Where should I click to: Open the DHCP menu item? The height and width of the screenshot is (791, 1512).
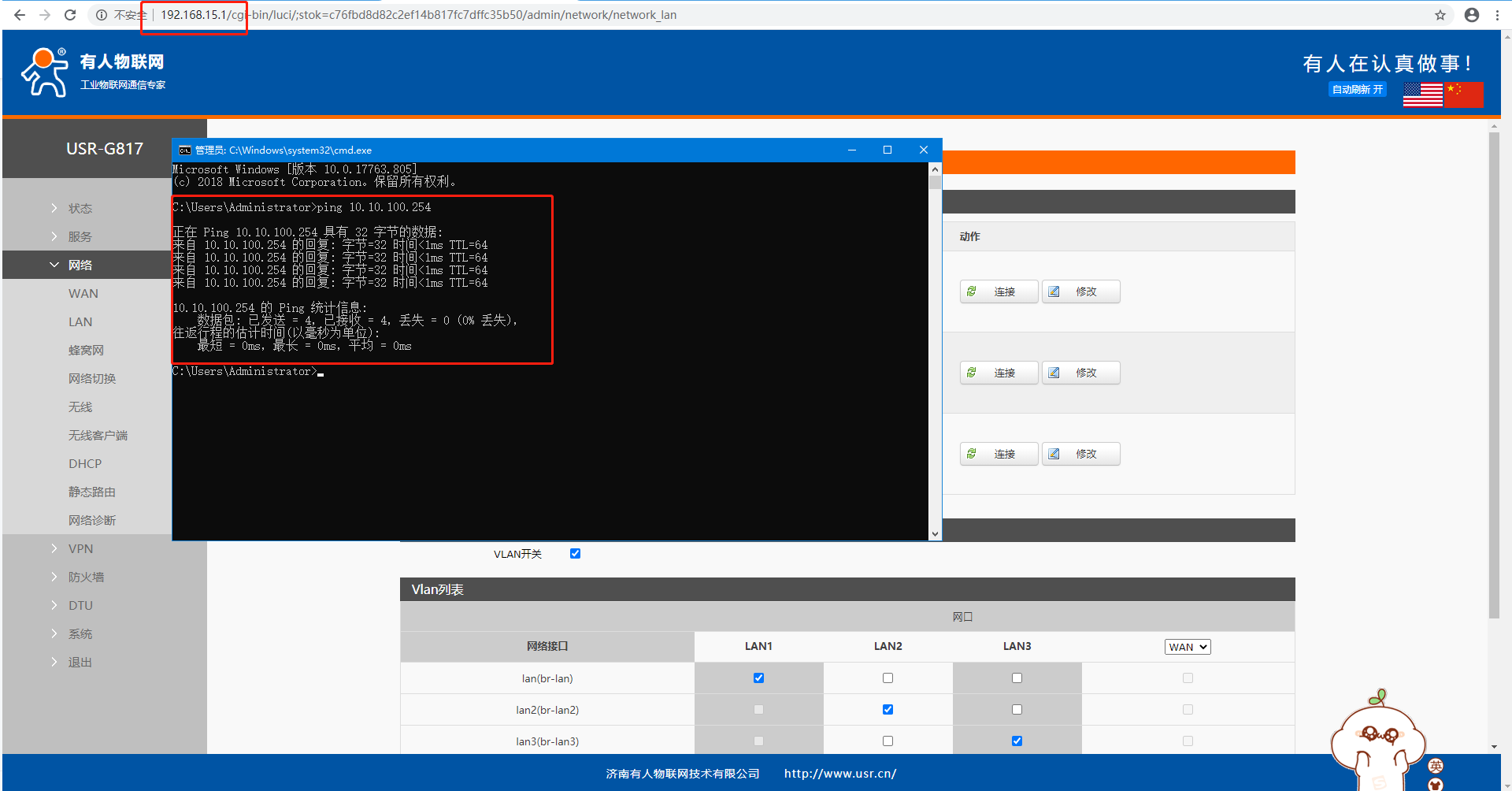85,464
